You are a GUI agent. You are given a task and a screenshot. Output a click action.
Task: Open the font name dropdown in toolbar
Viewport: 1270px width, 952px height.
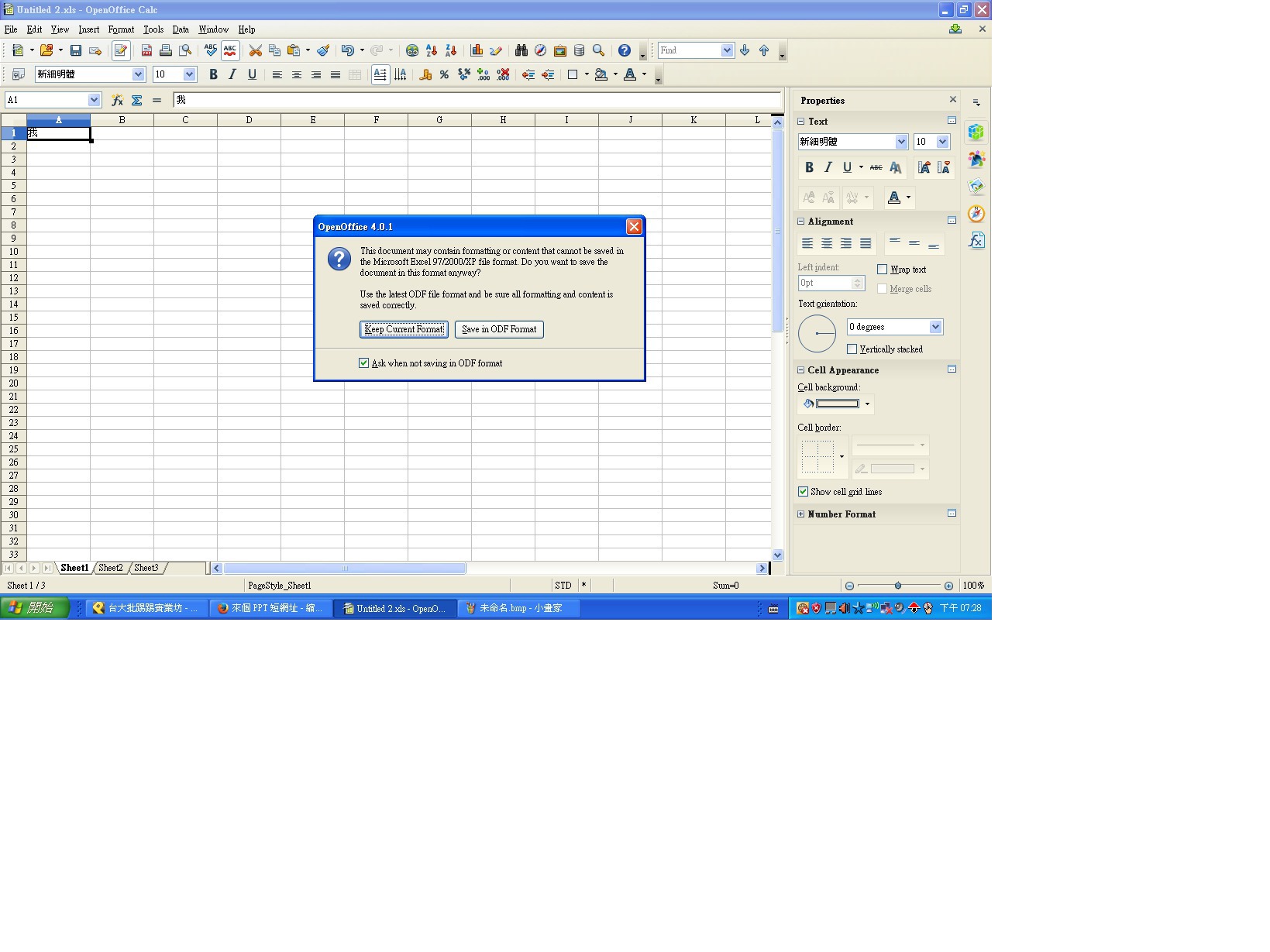coord(139,74)
